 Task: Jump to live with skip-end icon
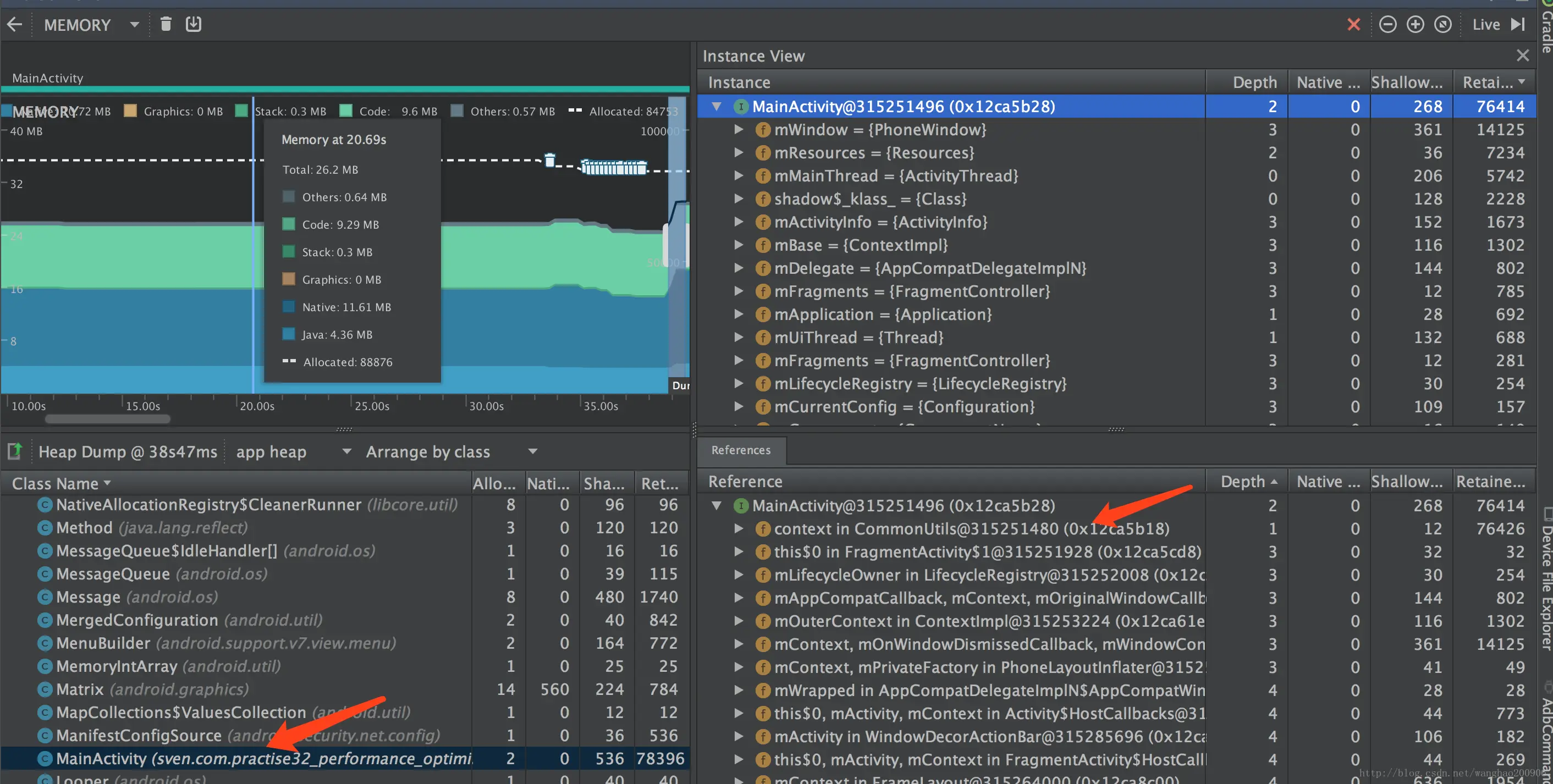pyautogui.click(x=1517, y=25)
